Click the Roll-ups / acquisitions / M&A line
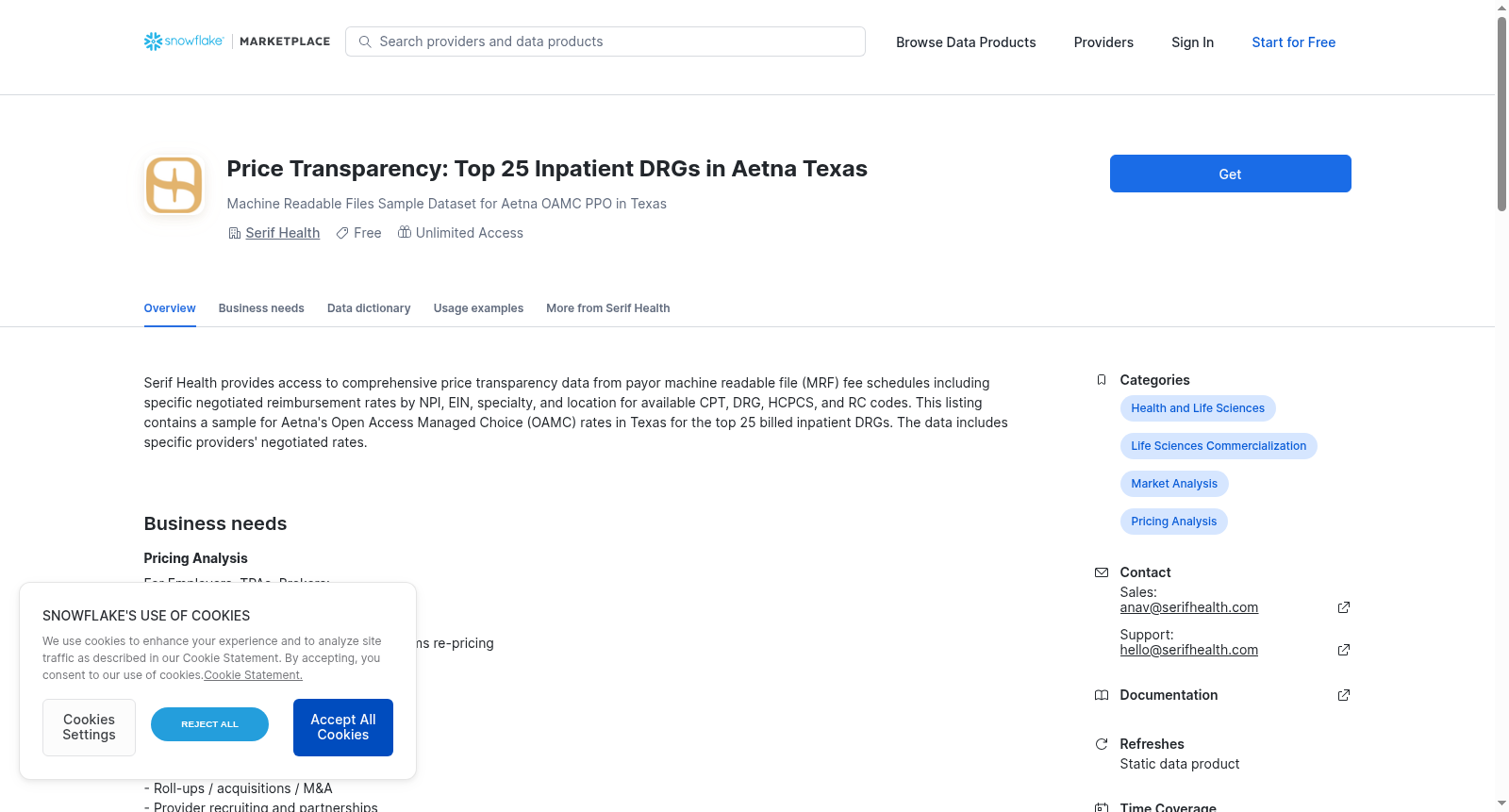Viewport: 1509px width, 812px height. (238, 788)
